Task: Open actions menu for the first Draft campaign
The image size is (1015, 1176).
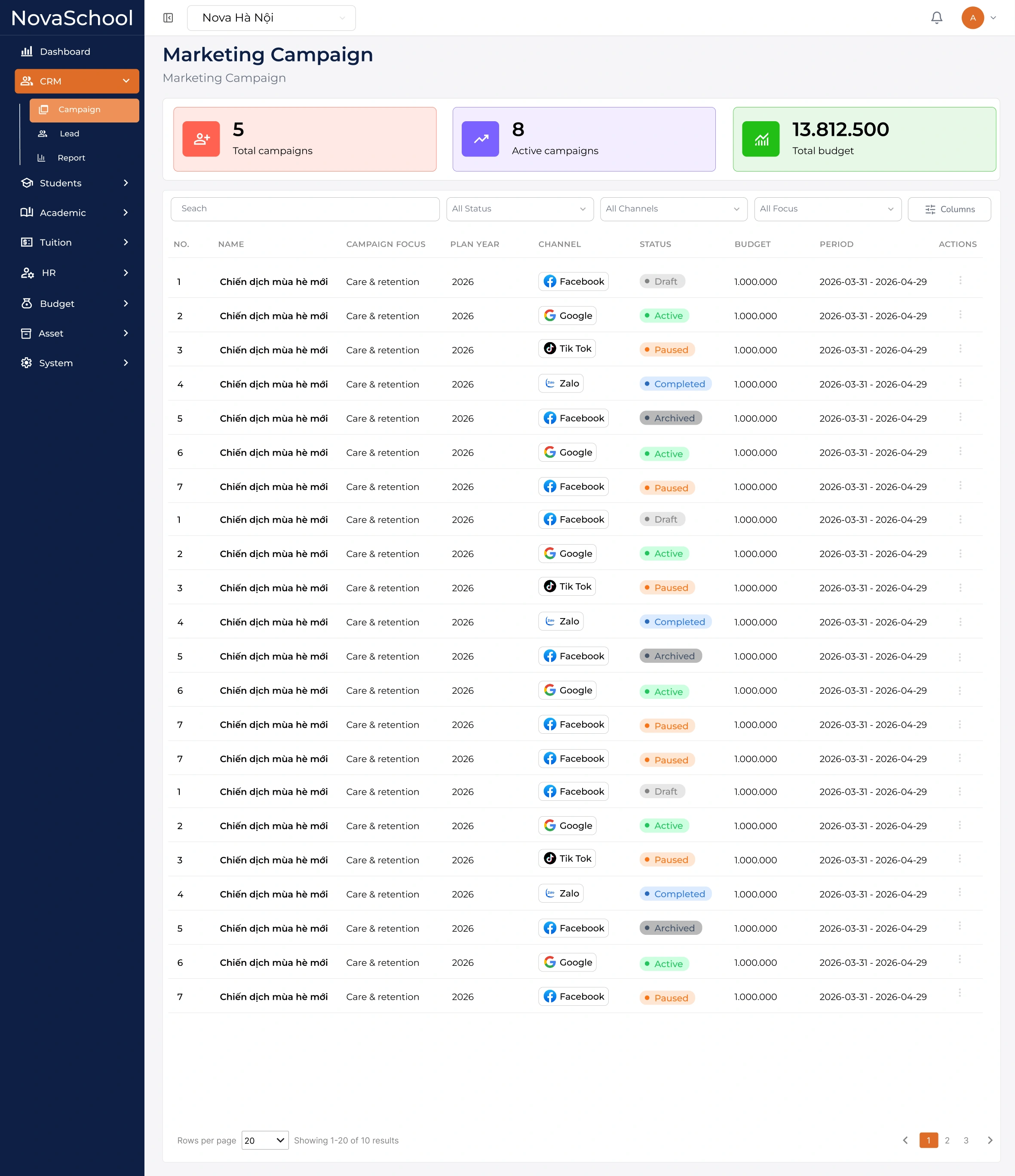Action: (x=960, y=280)
